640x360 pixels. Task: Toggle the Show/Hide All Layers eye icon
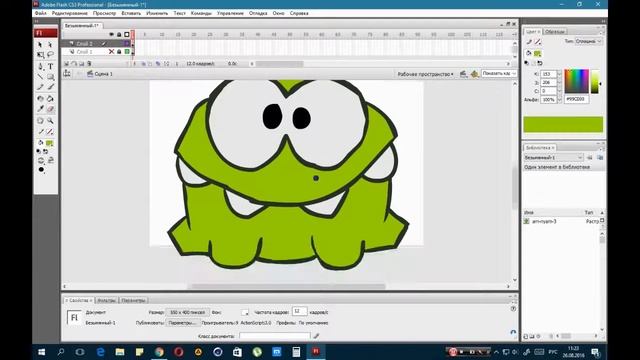(111, 35)
